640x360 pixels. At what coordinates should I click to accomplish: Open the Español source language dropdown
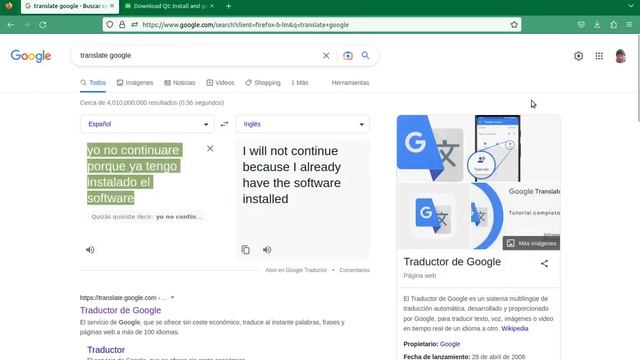(147, 124)
